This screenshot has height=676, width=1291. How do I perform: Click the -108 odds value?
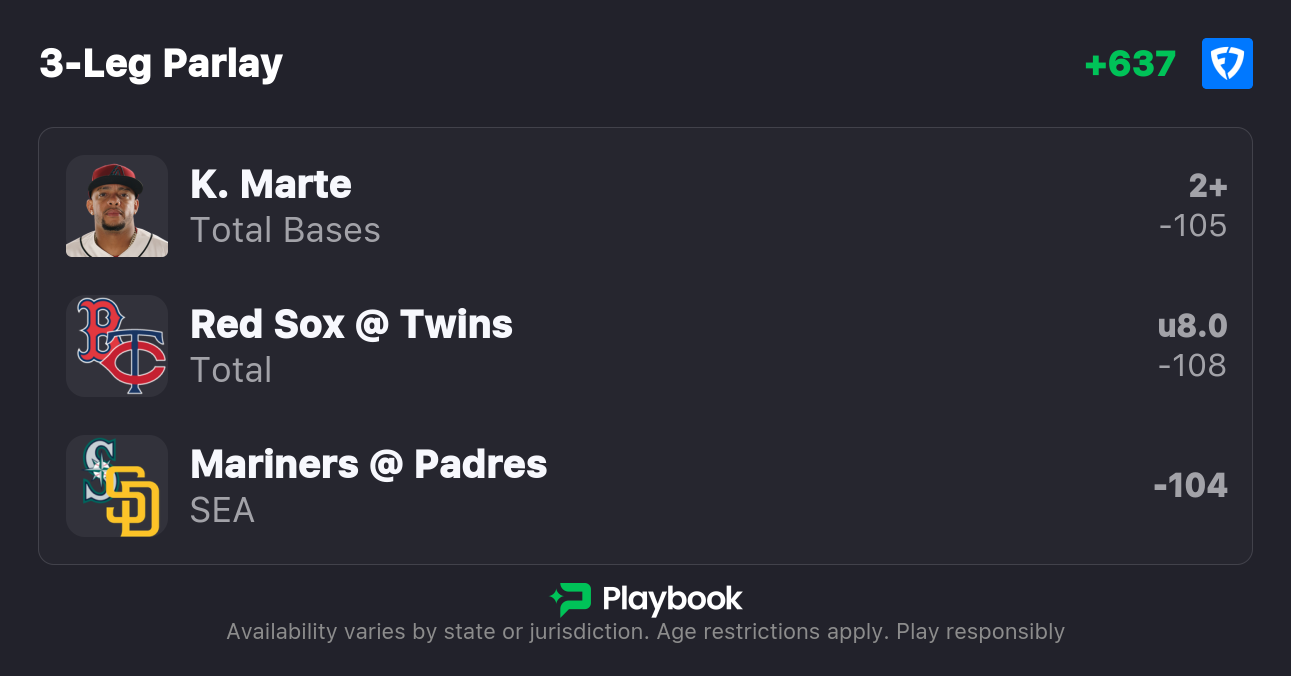coord(1192,366)
